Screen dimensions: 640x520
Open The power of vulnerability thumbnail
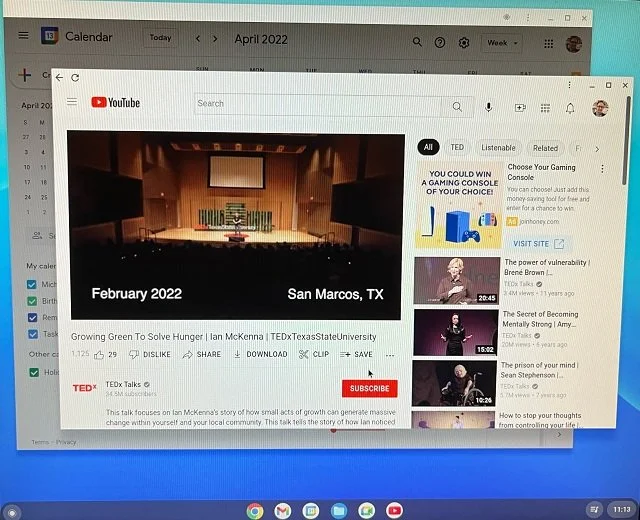click(x=457, y=281)
